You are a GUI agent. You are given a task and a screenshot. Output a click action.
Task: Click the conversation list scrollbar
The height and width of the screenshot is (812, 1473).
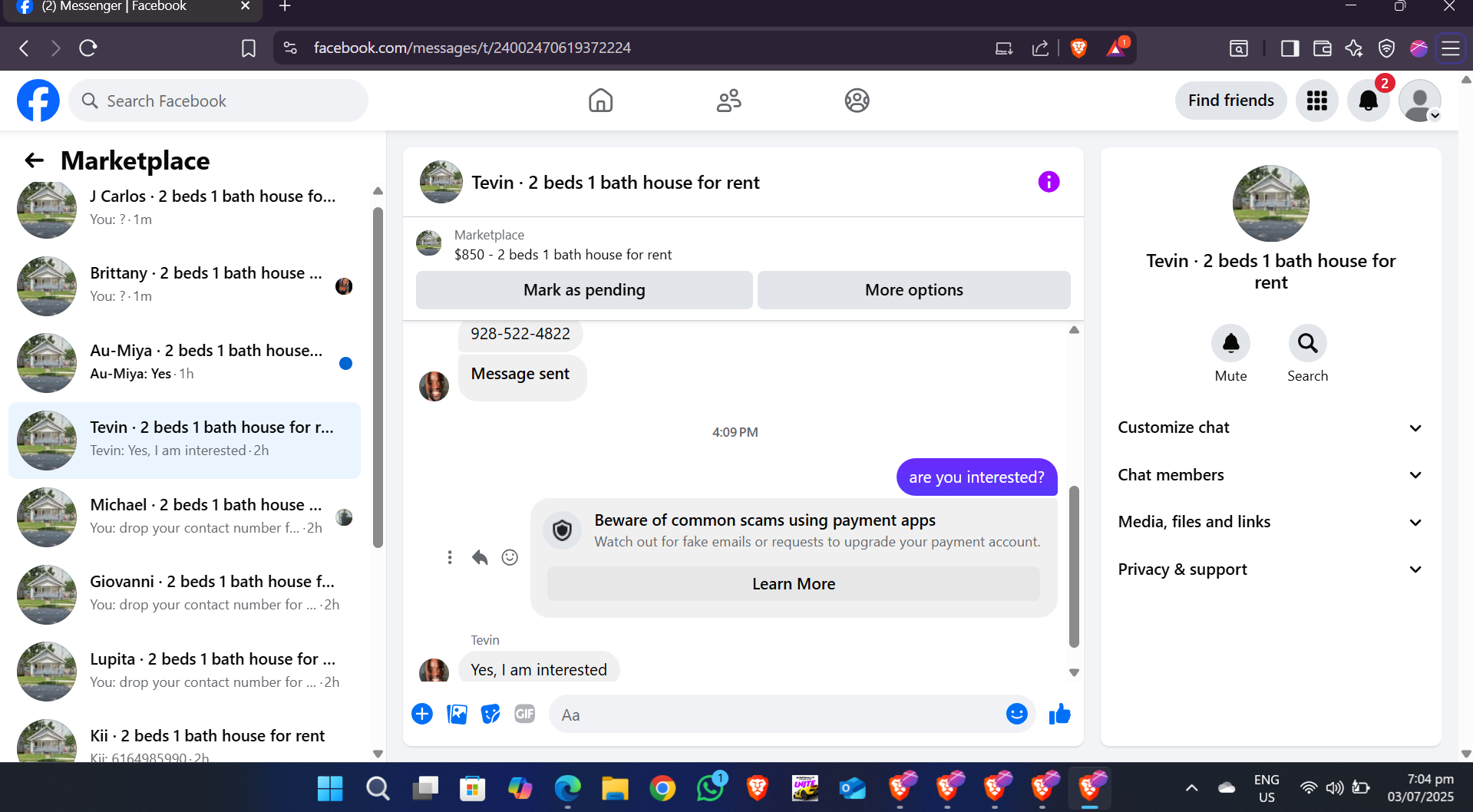pyautogui.click(x=378, y=376)
